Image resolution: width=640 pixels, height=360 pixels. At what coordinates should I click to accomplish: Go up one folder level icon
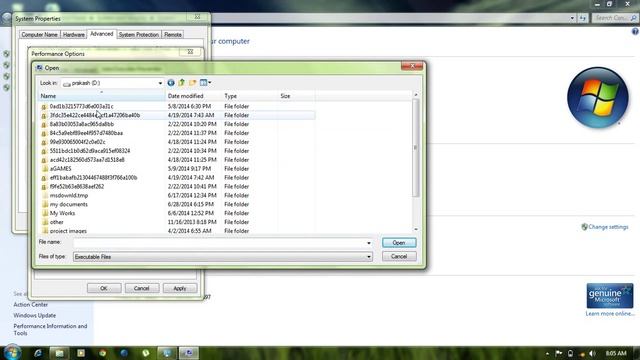click(182, 83)
